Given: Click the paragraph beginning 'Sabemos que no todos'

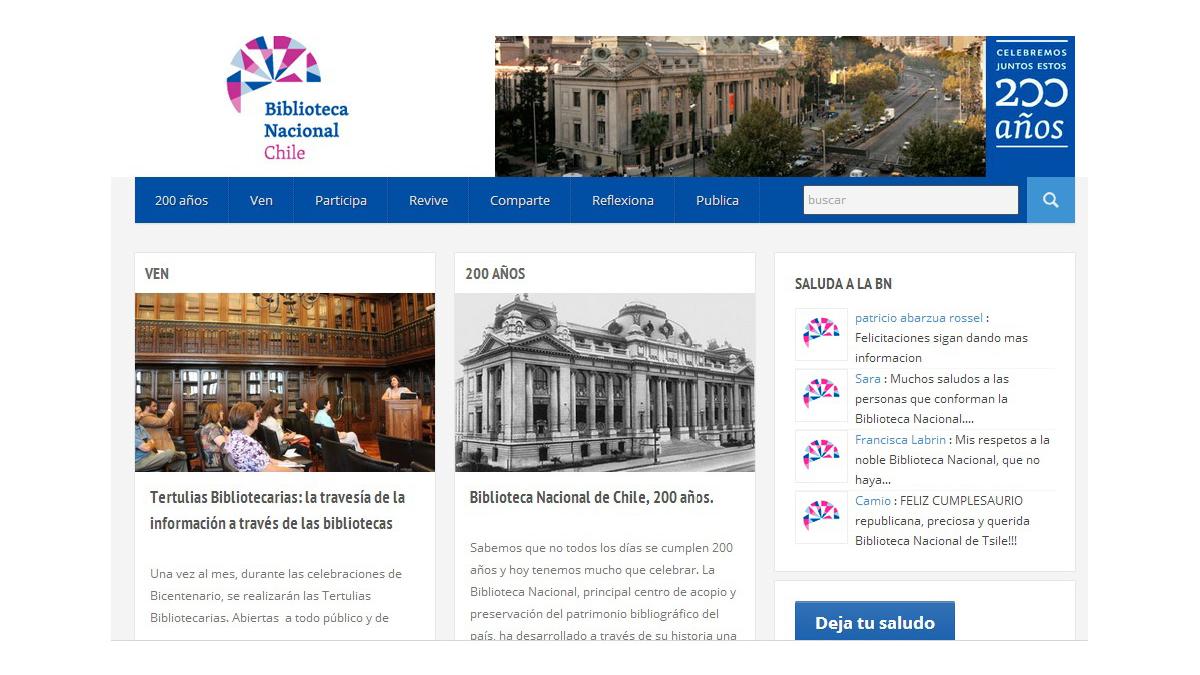Looking at the screenshot, I should 603,592.
